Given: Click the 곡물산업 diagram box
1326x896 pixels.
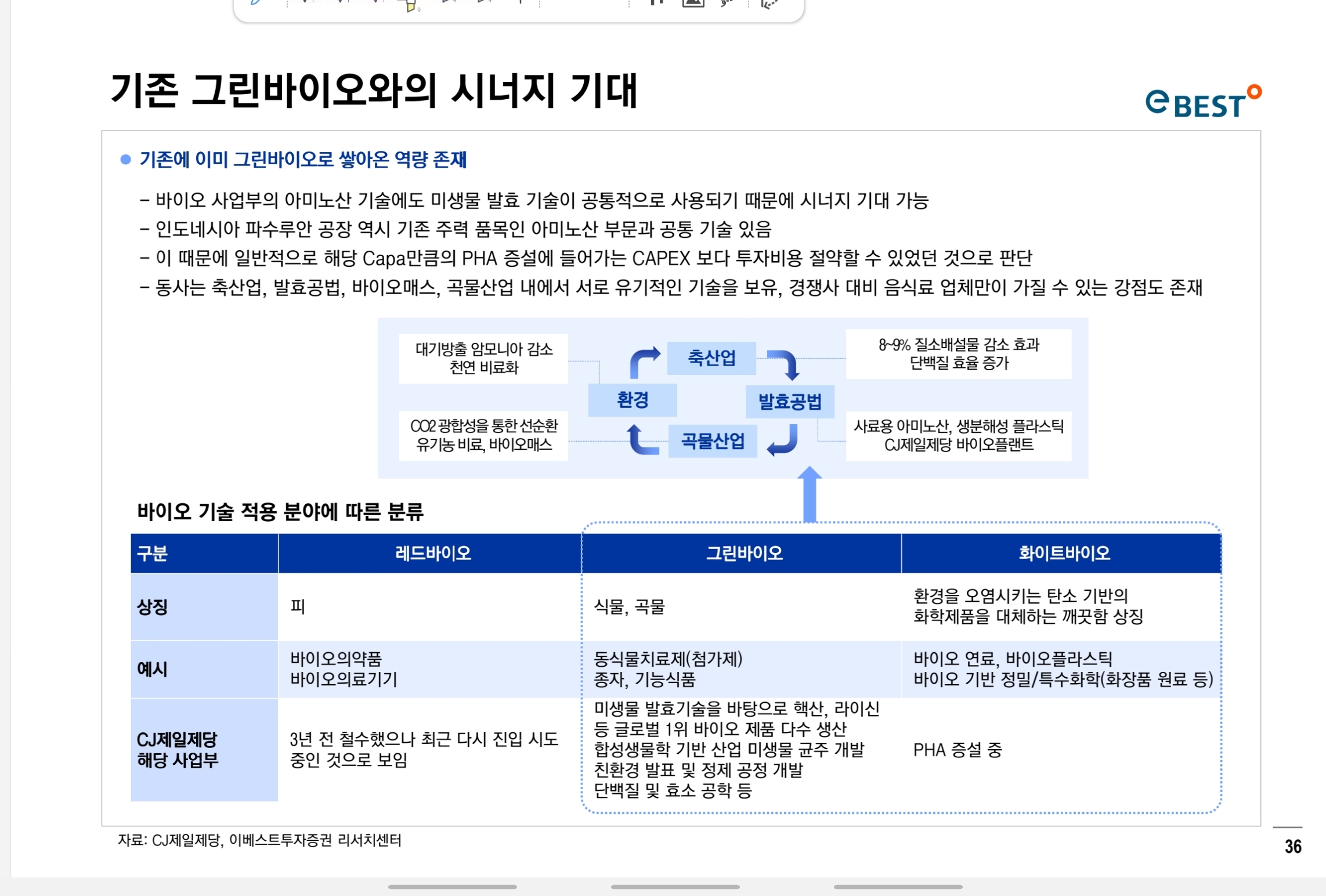Looking at the screenshot, I should point(713,442).
